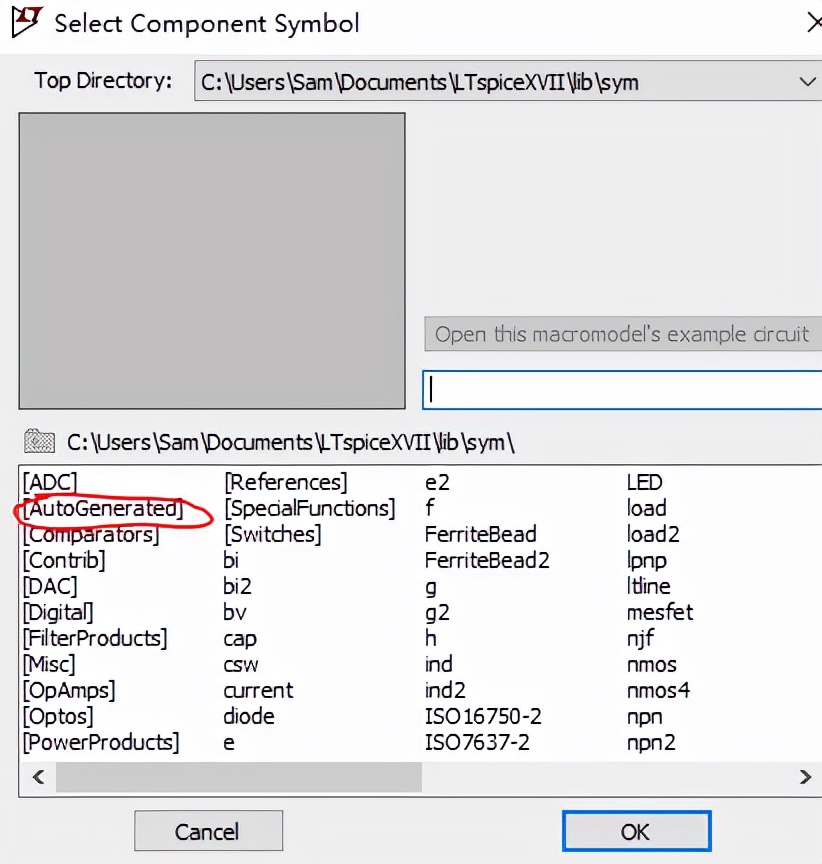This screenshot has width=822, height=864.
Task: Select the nmos symbol
Action: click(x=652, y=665)
